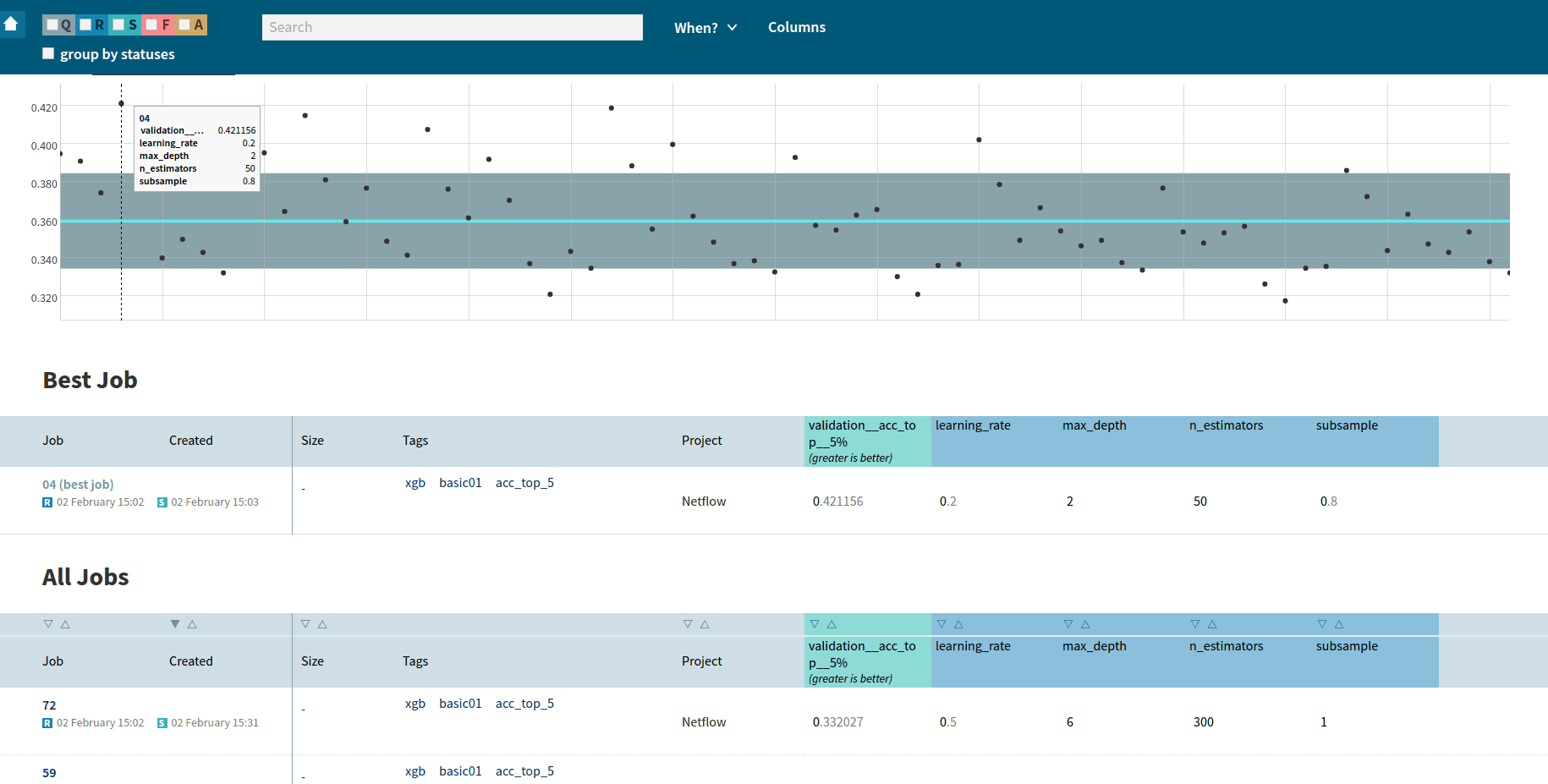Sort max_depth column descending
Viewport: 1548px width, 784px height.
tap(1068, 624)
